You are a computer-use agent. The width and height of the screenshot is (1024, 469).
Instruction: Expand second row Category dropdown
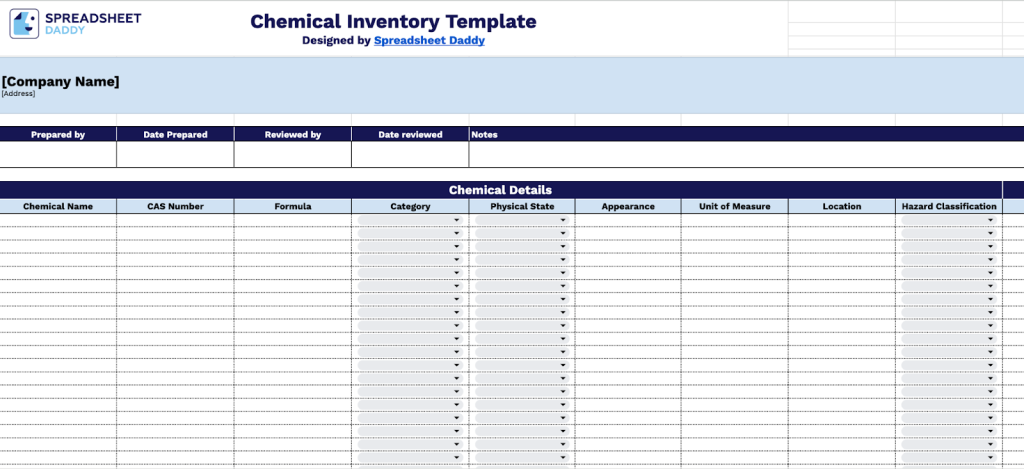click(x=410, y=233)
